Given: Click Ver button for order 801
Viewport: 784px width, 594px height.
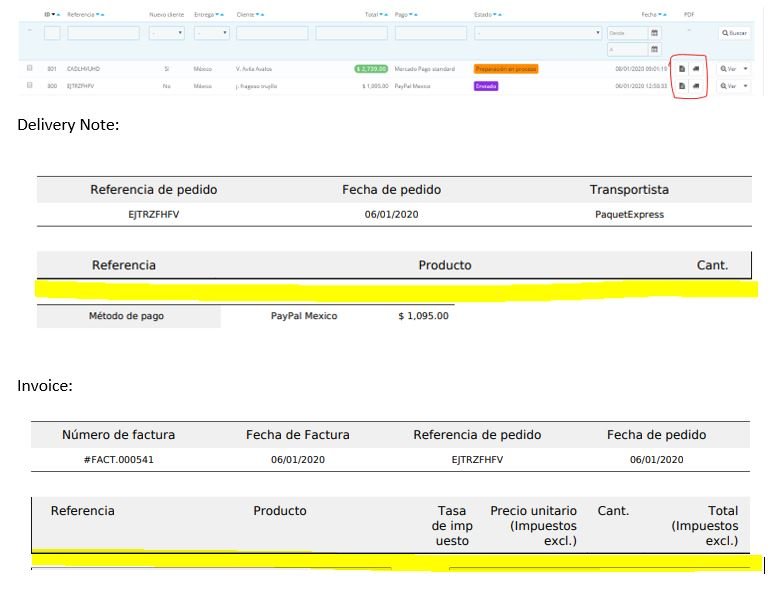Looking at the screenshot, I should 728,69.
